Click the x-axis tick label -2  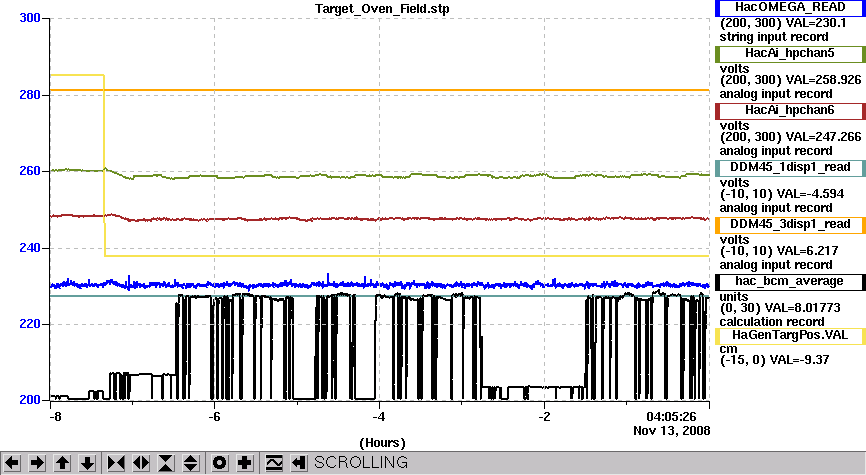[545, 416]
